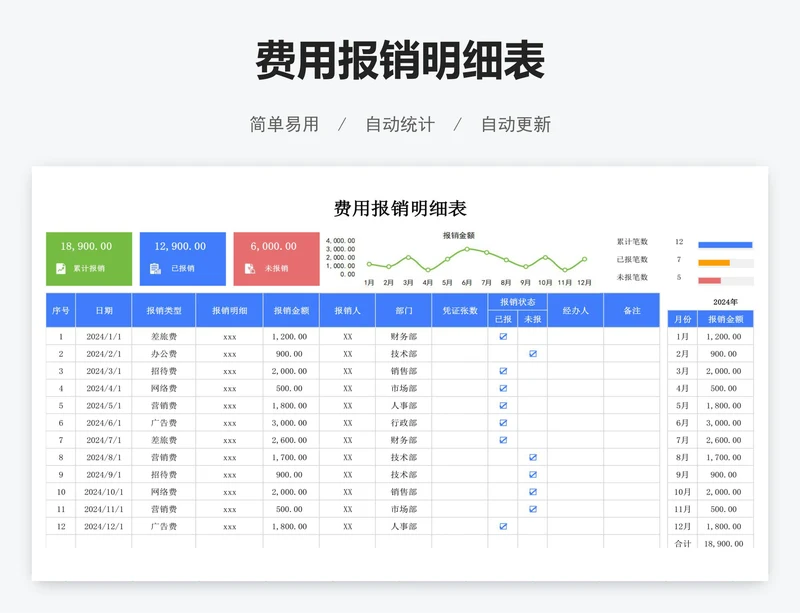The height and width of the screenshot is (613, 800).
Task: Select the blue 12,900.00 已报销 card
Action: click(x=183, y=259)
